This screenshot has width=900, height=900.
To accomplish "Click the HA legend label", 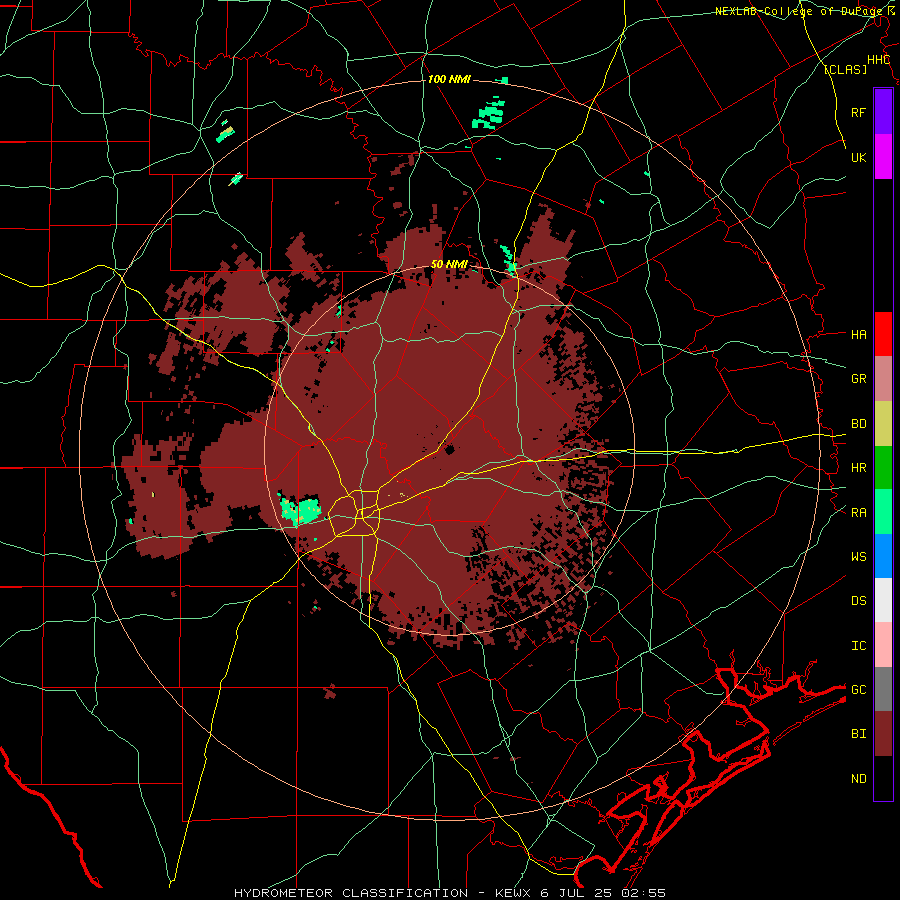I will point(858,334).
